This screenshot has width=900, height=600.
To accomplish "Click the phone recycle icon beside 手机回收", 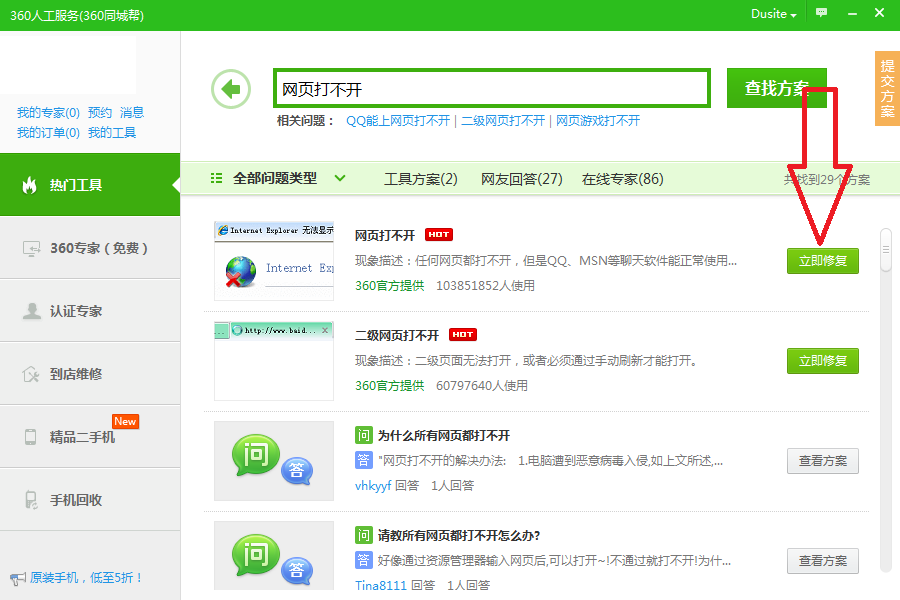I will pyautogui.click(x=31, y=500).
